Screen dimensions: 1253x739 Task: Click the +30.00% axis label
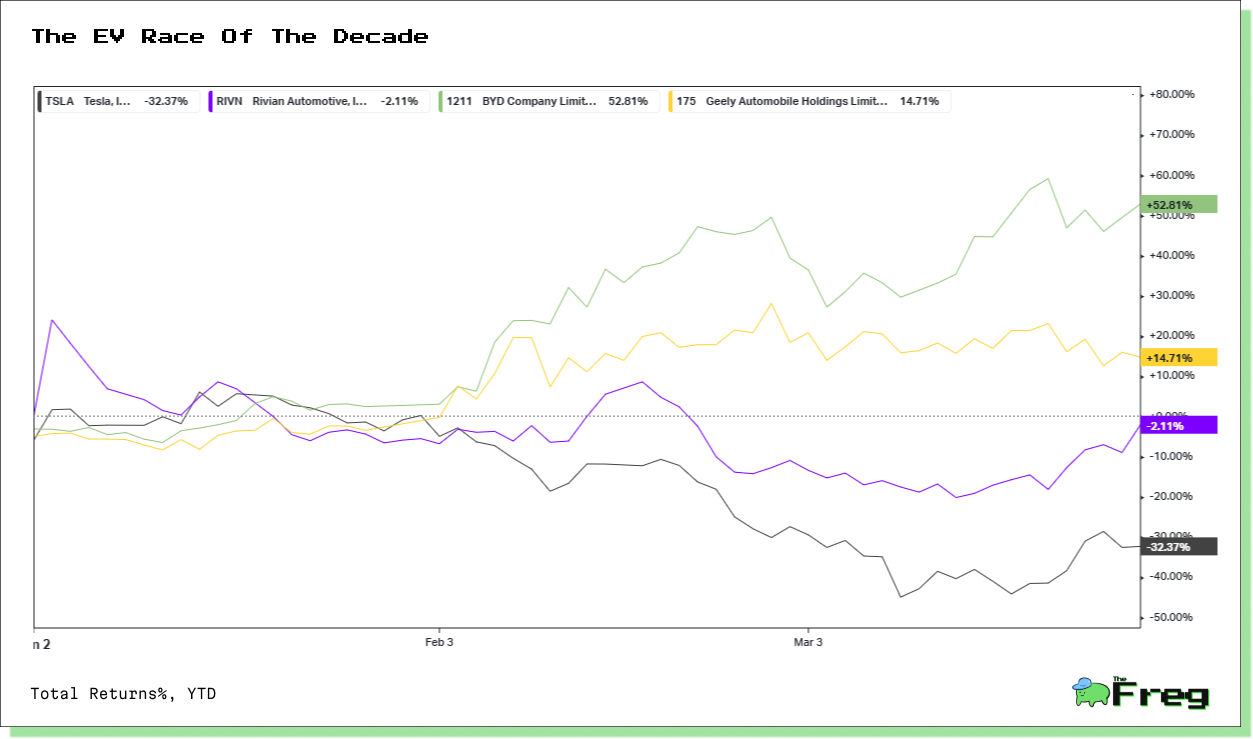[x=1172, y=295]
